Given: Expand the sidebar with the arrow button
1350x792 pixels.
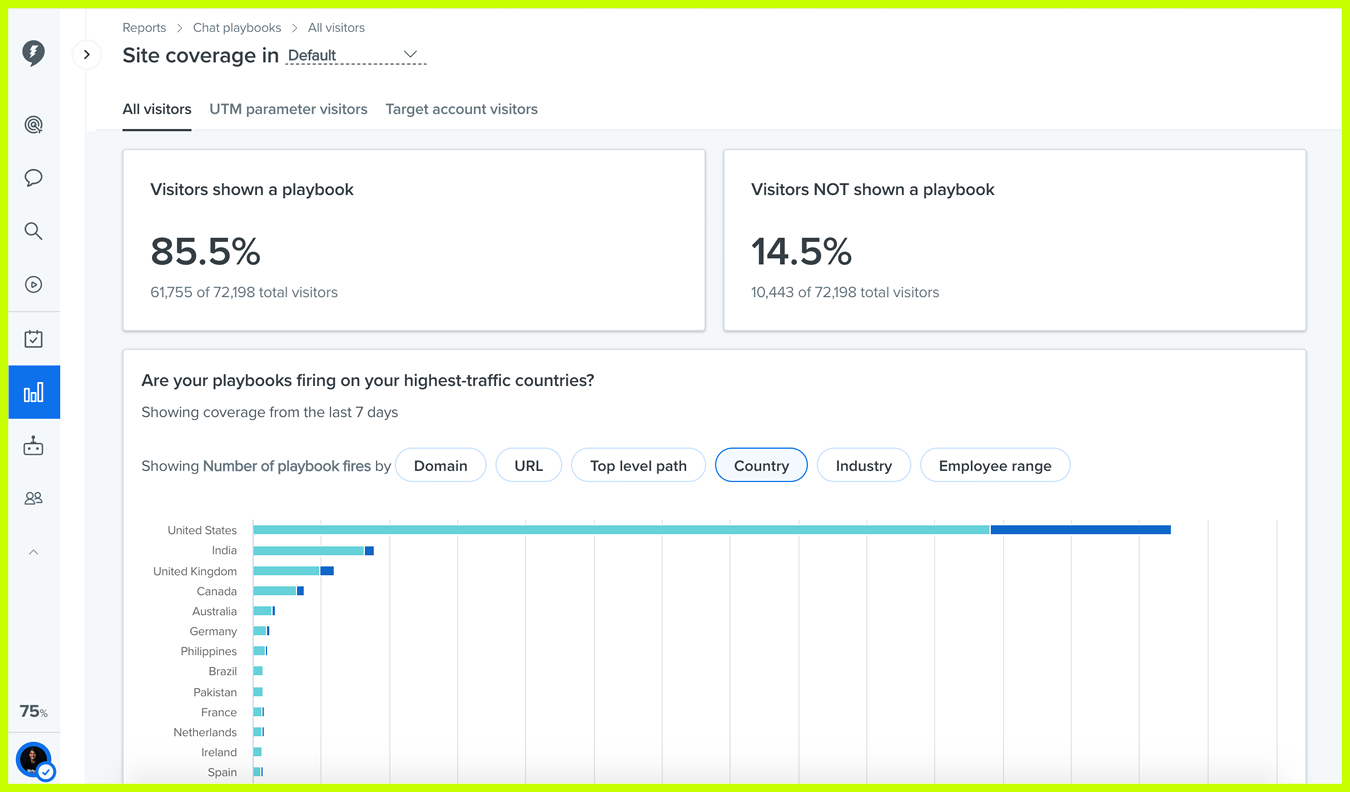Looking at the screenshot, I should click(x=87, y=55).
